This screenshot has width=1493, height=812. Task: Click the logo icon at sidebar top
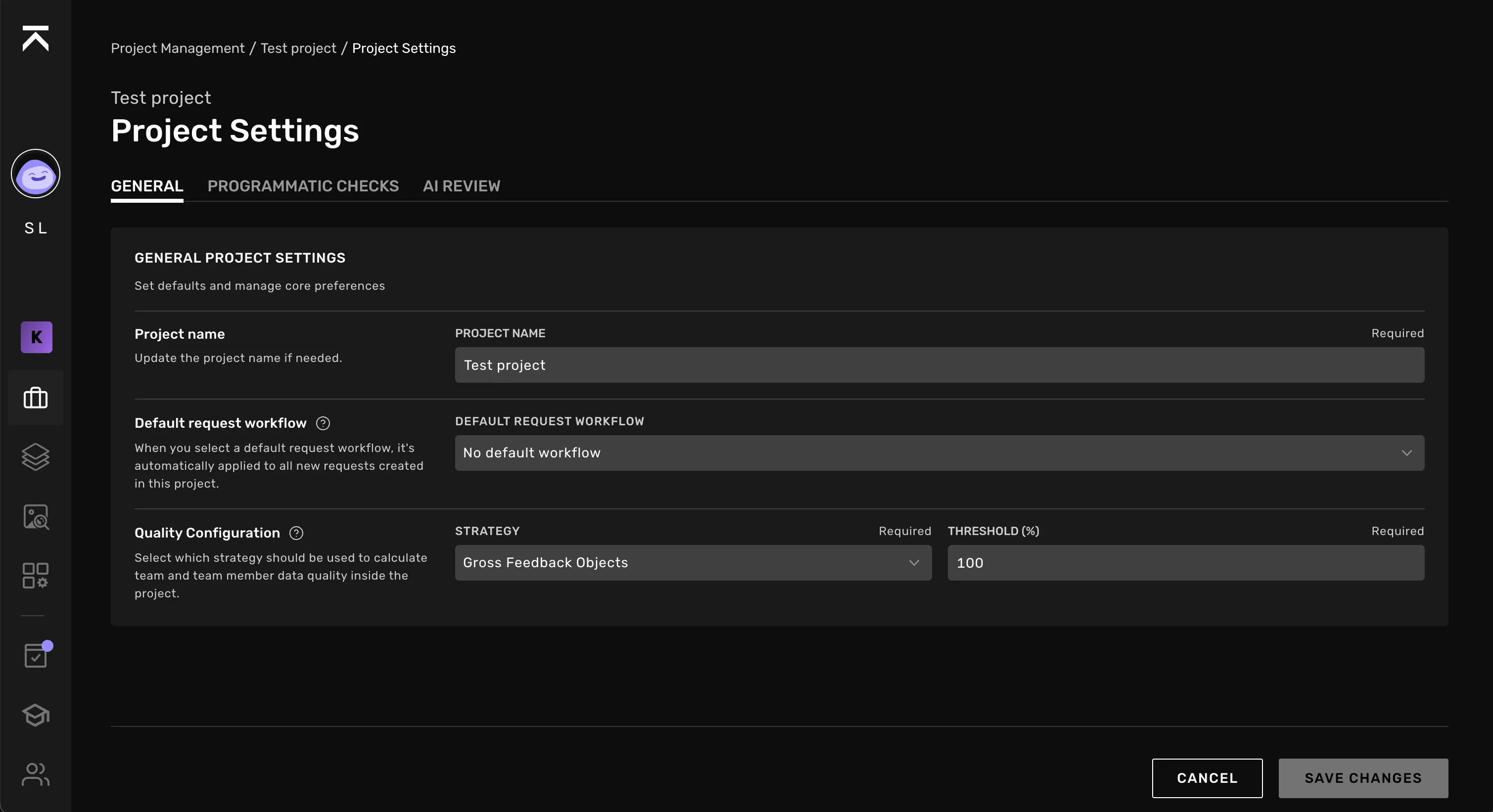(x=35, y=38)
